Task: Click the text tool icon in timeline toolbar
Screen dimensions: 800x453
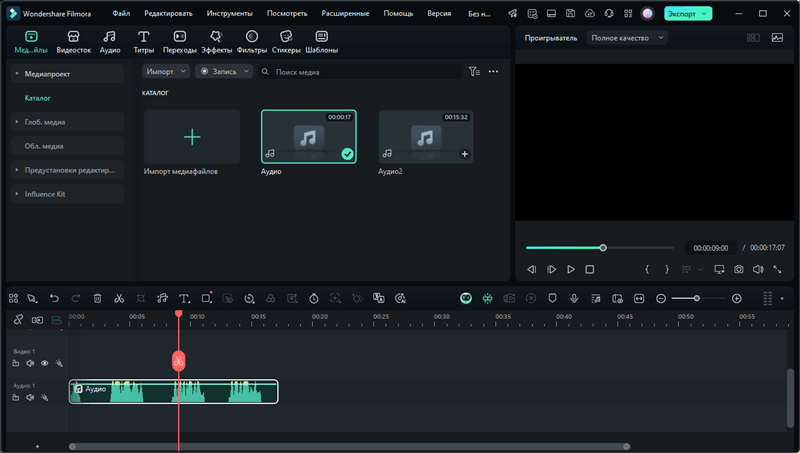Action: pos(184,298)
